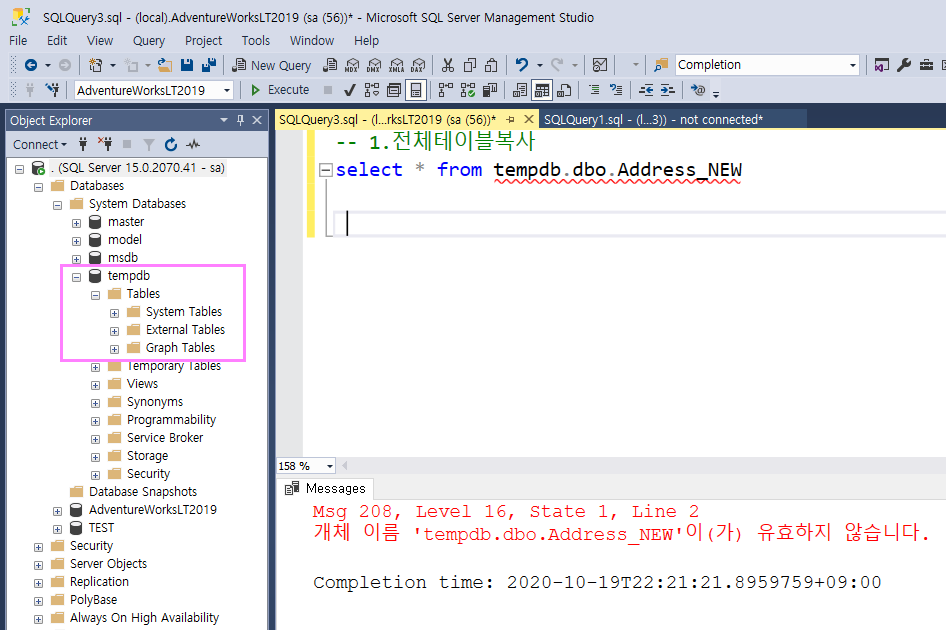Open a new DMX query
Screen dimensions: 946x630
coord(374,65)
